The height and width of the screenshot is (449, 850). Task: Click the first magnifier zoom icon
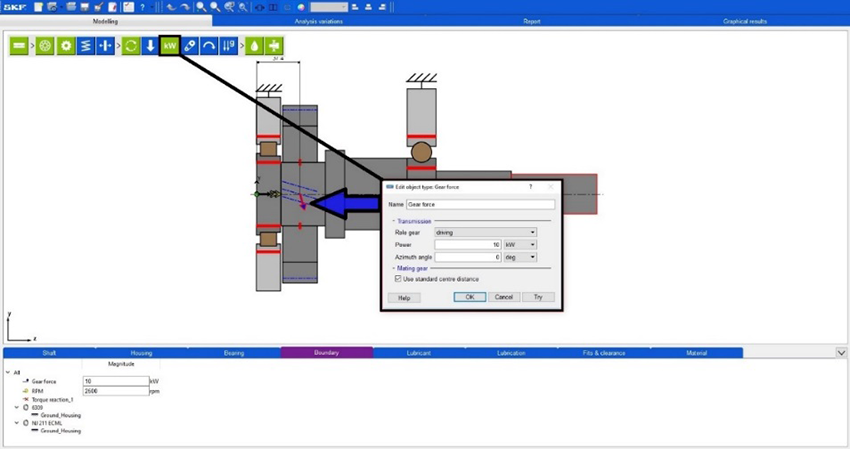tap(201, 7)
